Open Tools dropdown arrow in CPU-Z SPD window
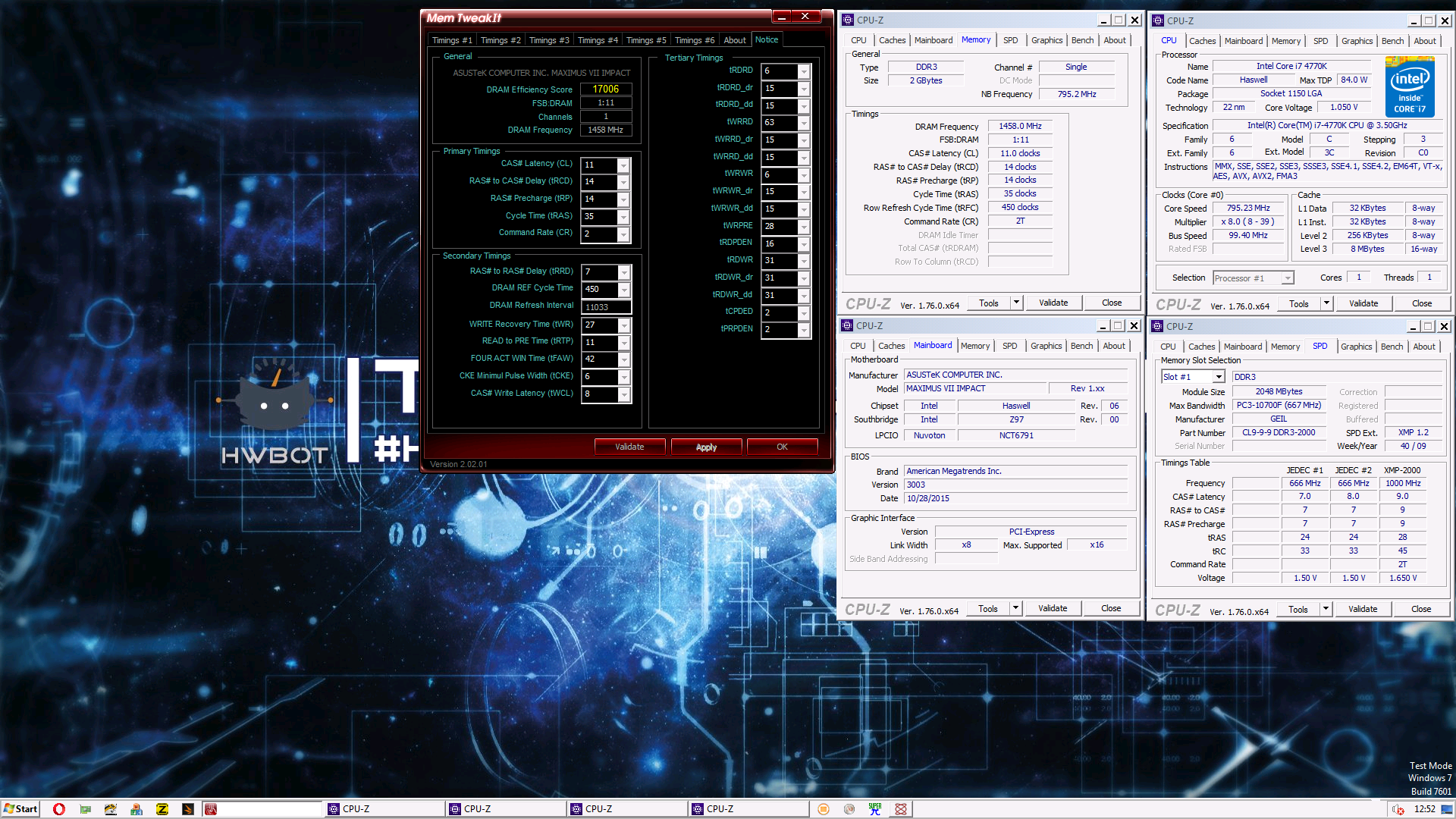 pos(1326,609)
